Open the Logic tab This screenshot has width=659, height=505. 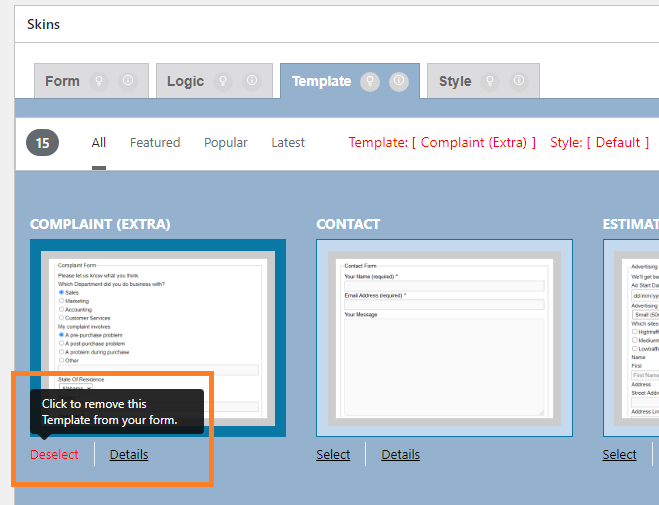[x=186, y=81]
